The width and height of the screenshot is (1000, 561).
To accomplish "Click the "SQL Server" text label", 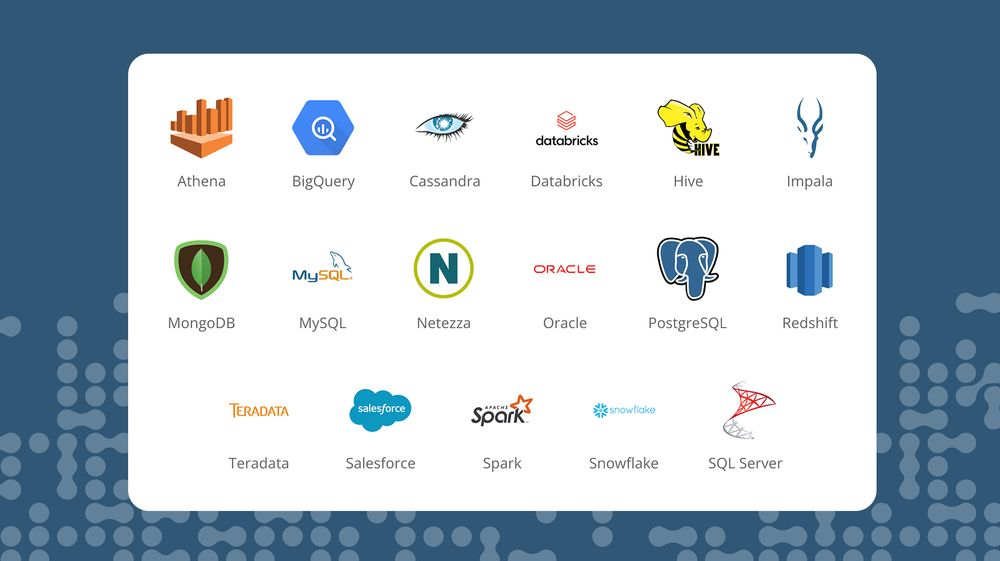I will [745, 463].
